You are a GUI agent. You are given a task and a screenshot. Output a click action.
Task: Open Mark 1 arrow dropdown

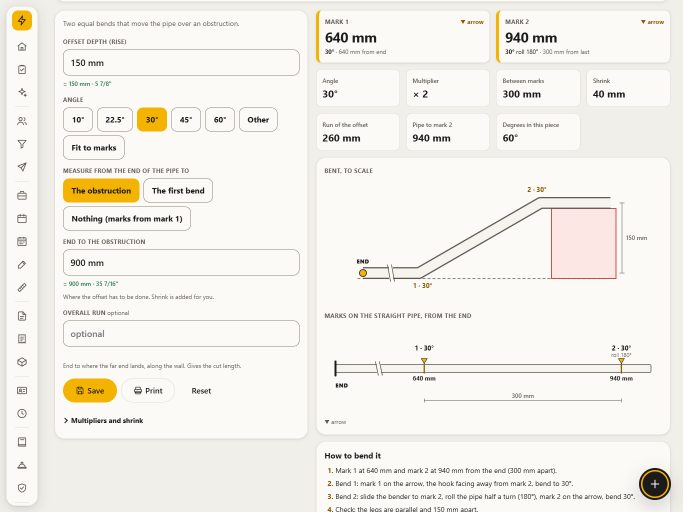[472, 22]
